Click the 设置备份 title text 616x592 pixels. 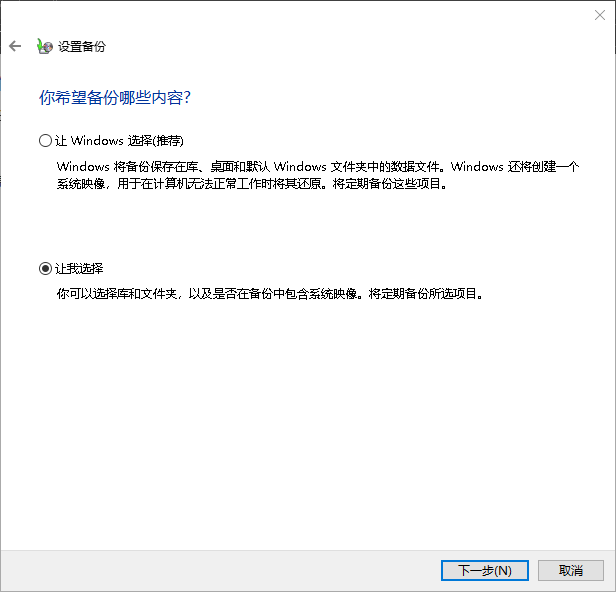point(82,46)
